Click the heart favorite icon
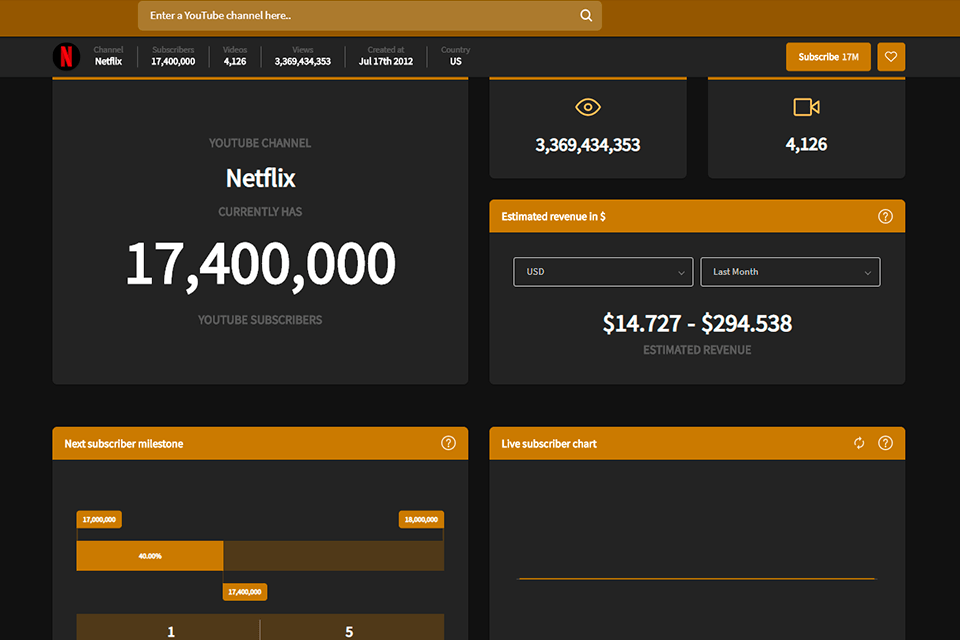This screenshot has width=960, height=640. (890, 57)
